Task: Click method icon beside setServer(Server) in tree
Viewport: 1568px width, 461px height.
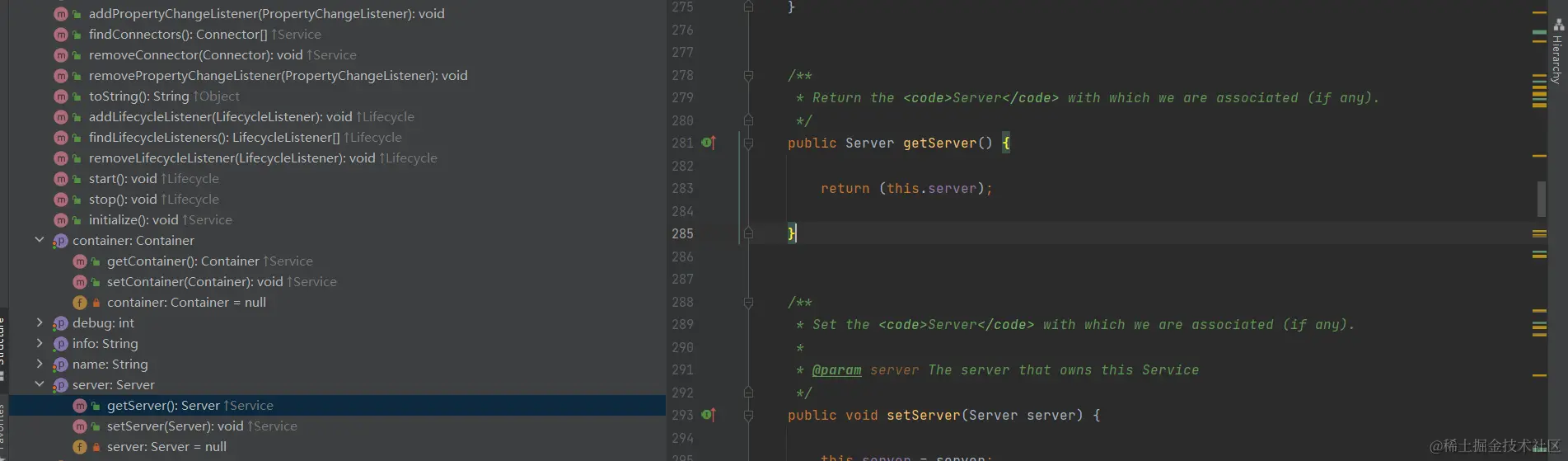Action: (x=80, y=426)
